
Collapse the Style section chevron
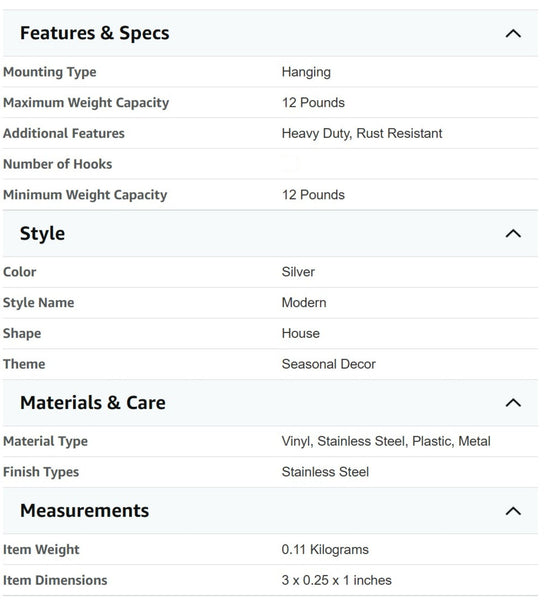coord(513,233)
